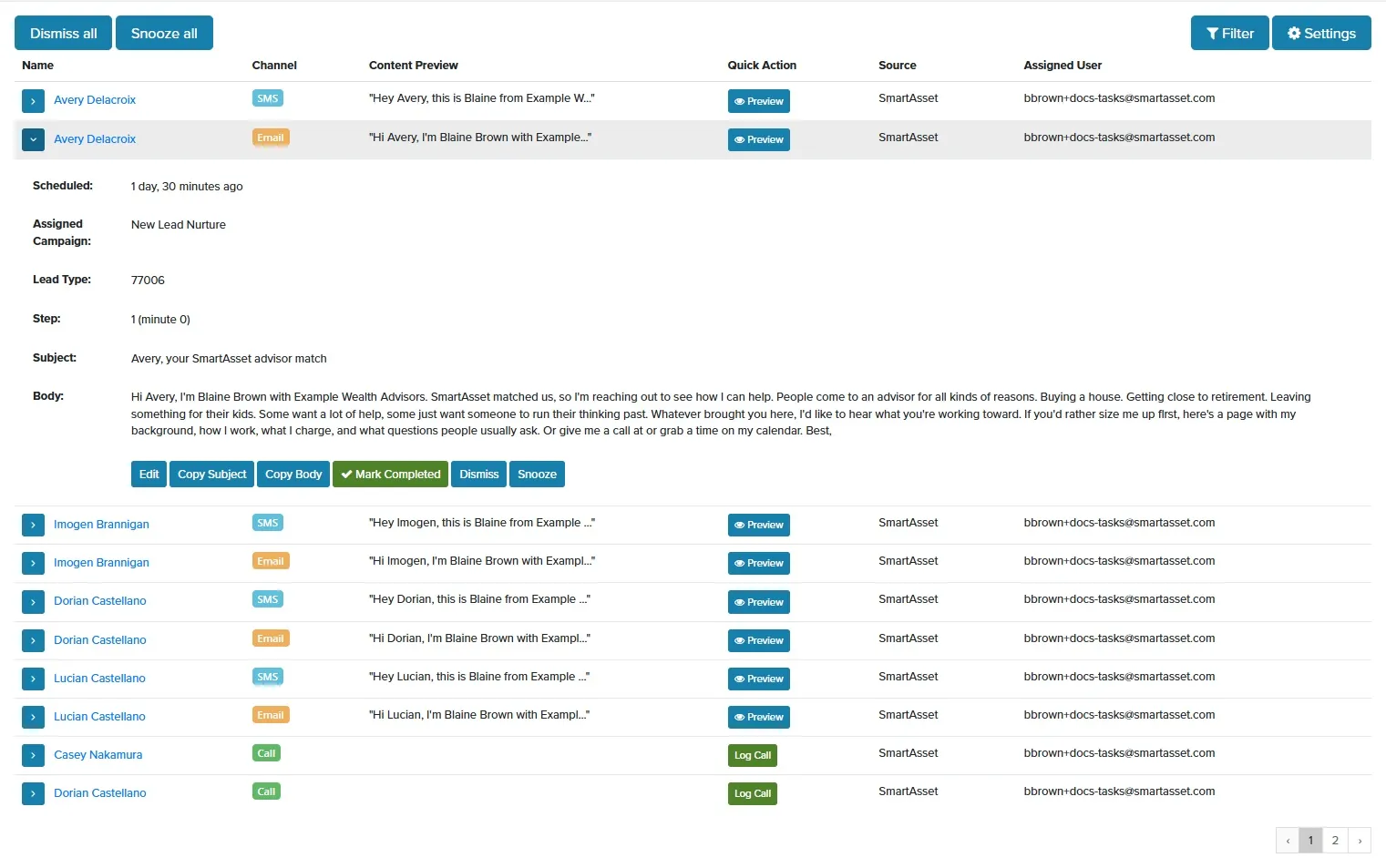Click the Email badge for Avery Delacroix

(271, 138)
